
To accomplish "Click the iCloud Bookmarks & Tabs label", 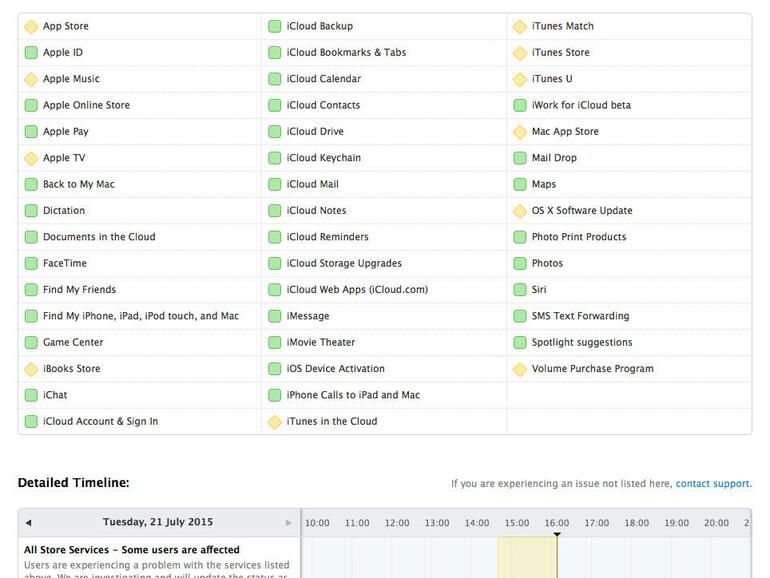I will [347, 53].
